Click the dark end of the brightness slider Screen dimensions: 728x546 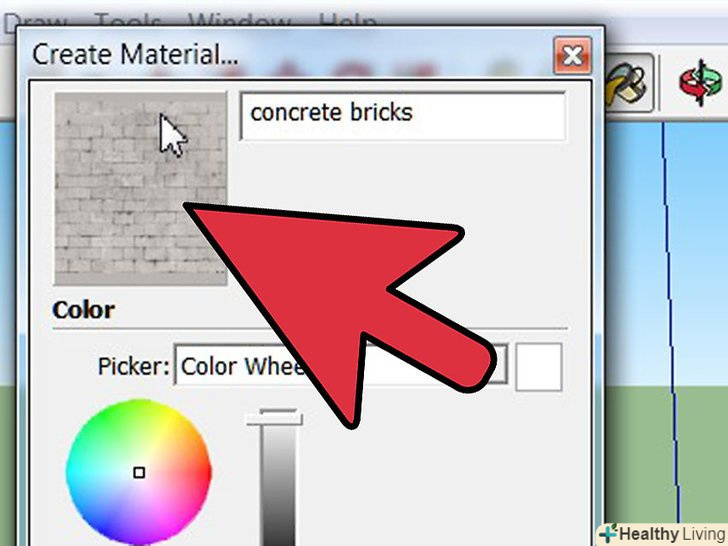click(x=277, y=534)
